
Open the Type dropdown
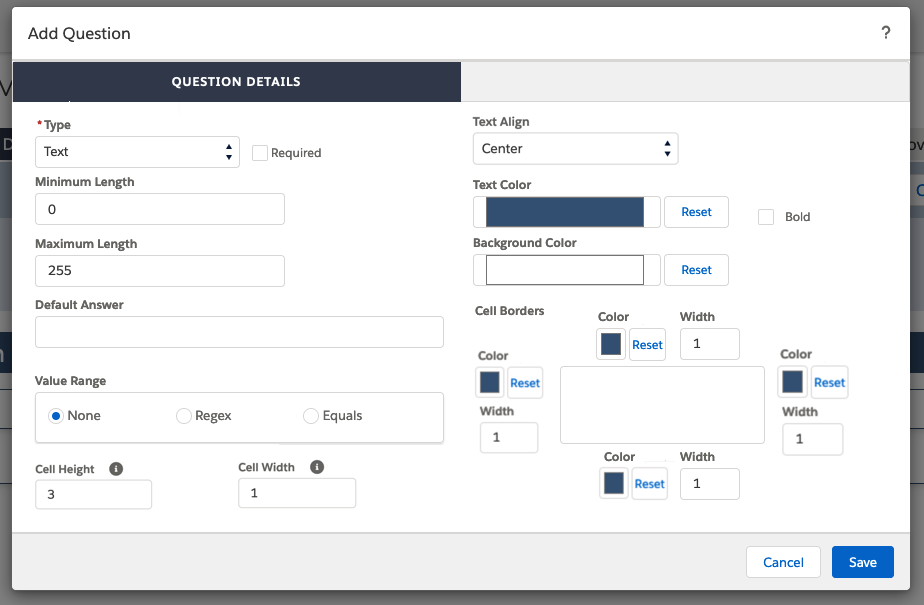coord(137,152)
